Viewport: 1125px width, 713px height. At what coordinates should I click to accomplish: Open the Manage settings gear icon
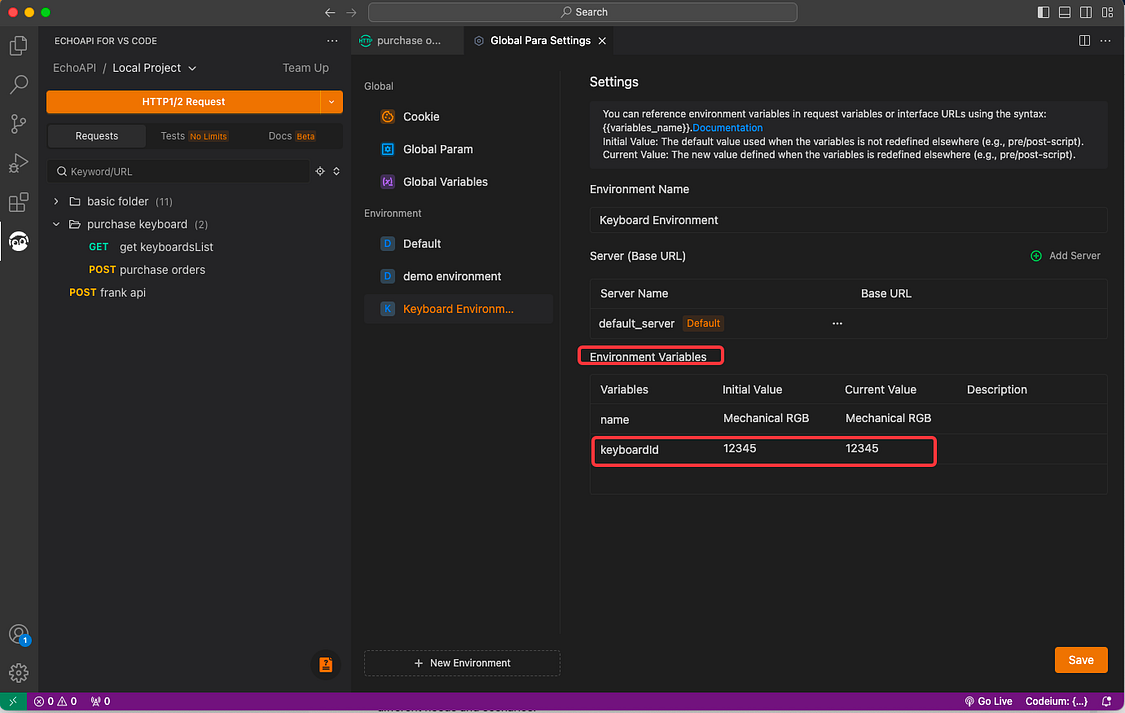[x=19, y=672]
